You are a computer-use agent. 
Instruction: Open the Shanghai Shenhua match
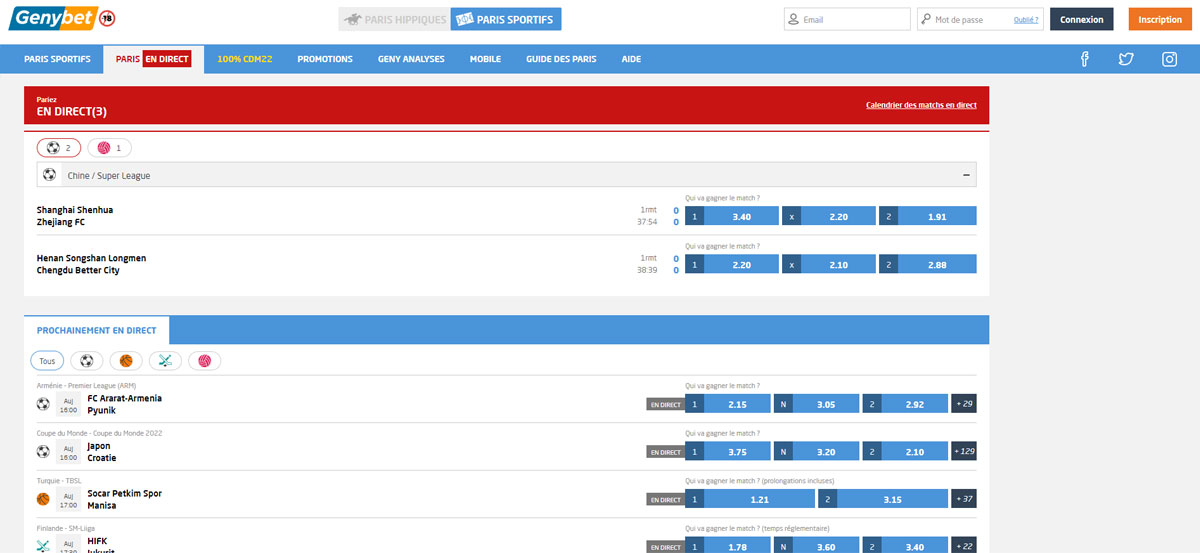pyautogui.click(x=75, y=216)
